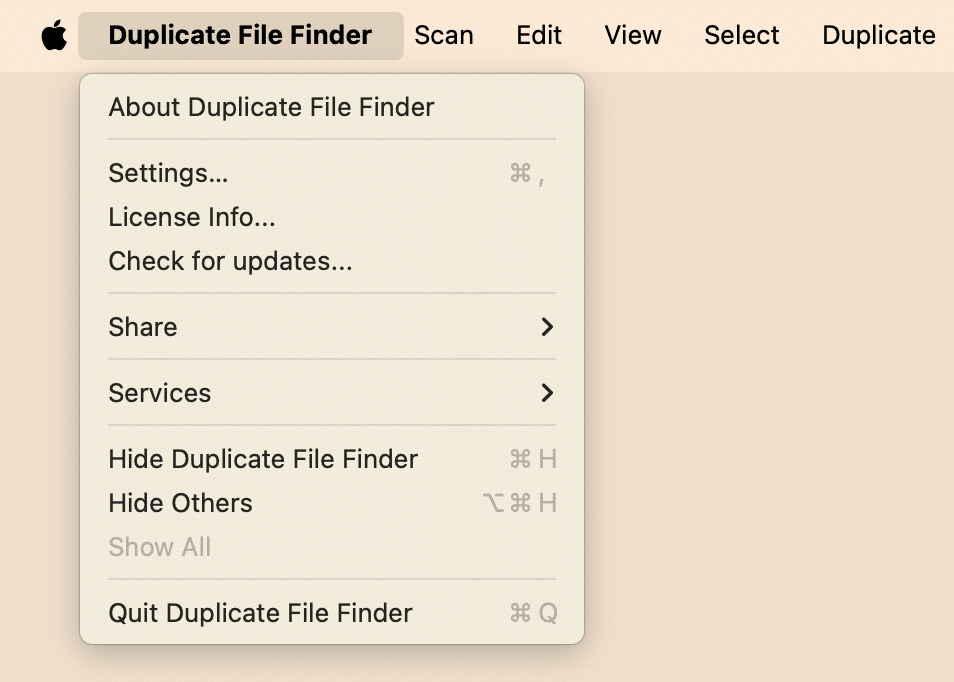Open the Scan menu

[x=444, y=36]
